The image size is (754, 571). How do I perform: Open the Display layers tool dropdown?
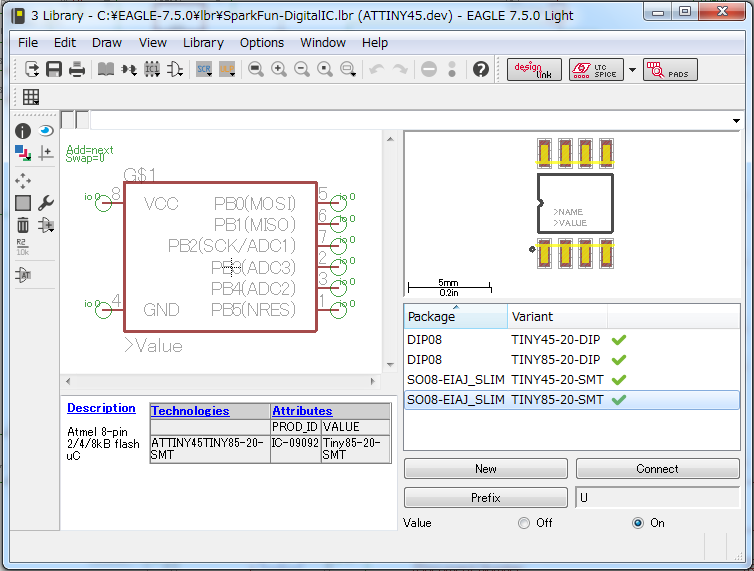(x=23, y=153)
